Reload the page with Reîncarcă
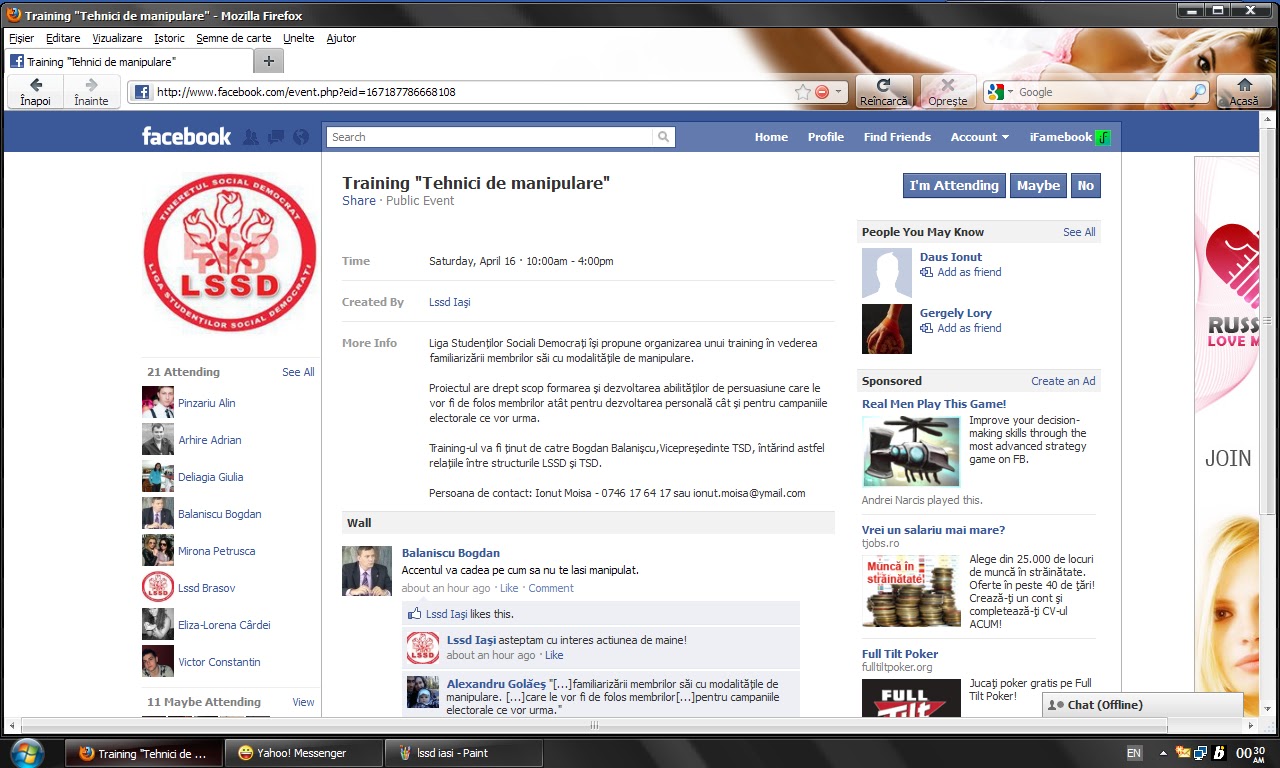1280x768 pixels. 884,91
